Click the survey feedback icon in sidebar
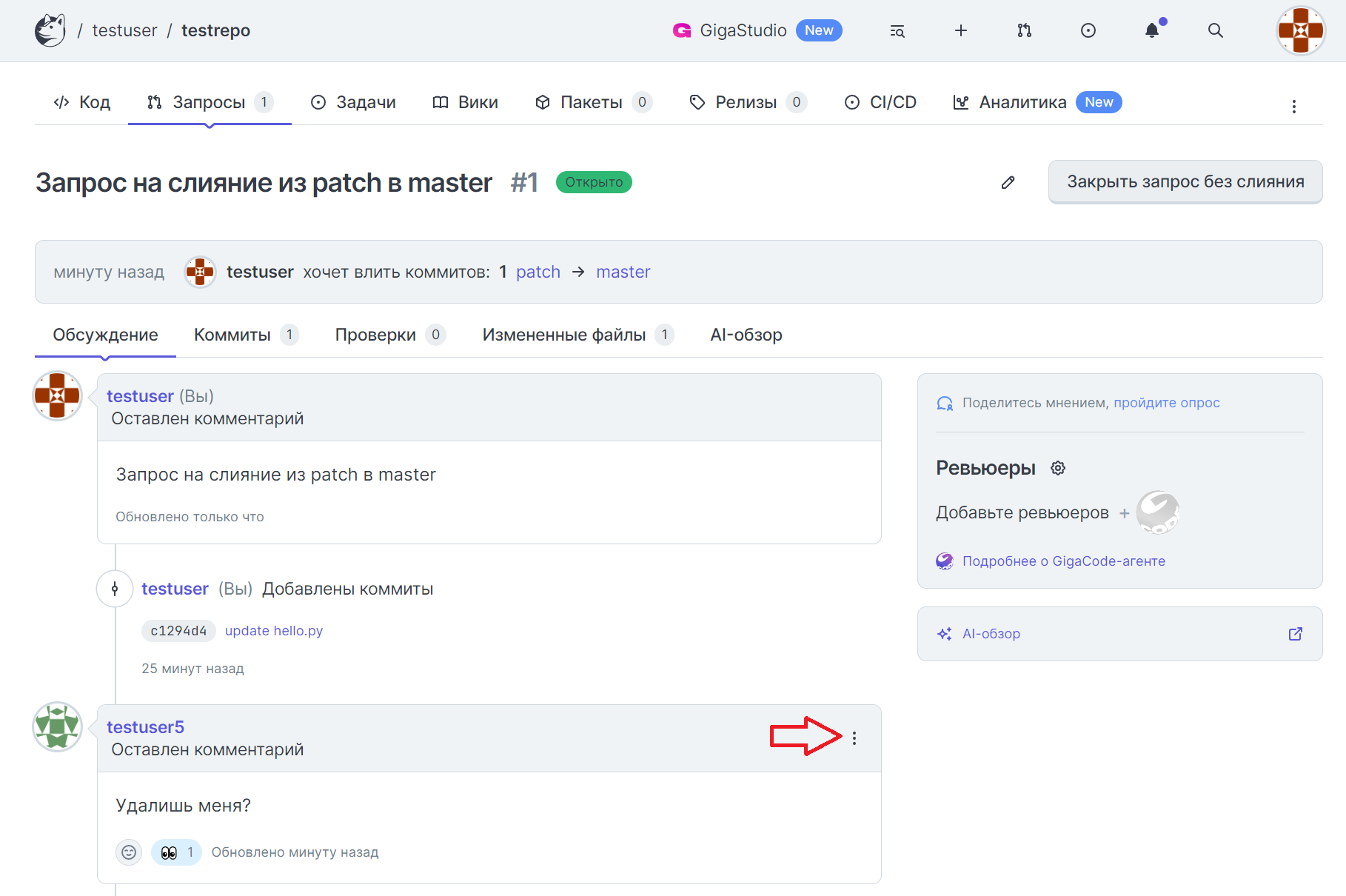Screen dimensions: 1346x896 pos(945,403)
